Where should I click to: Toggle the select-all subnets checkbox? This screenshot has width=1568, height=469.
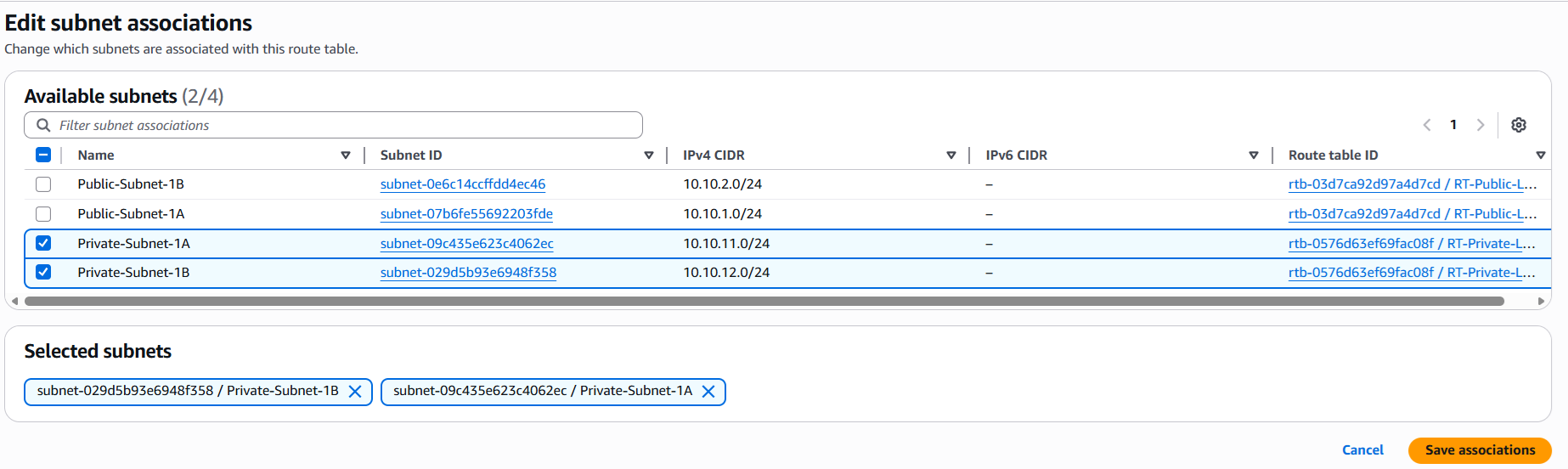(x=43, y=155)
